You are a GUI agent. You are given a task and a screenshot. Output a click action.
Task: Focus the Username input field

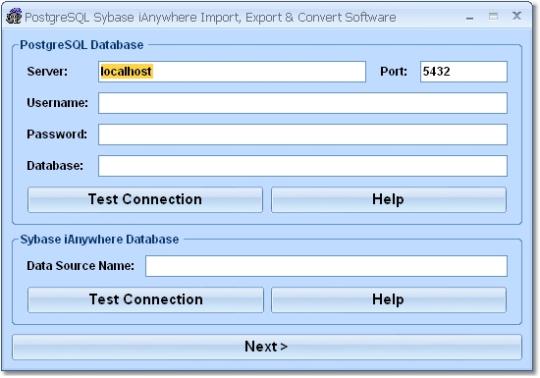point(303,103)
